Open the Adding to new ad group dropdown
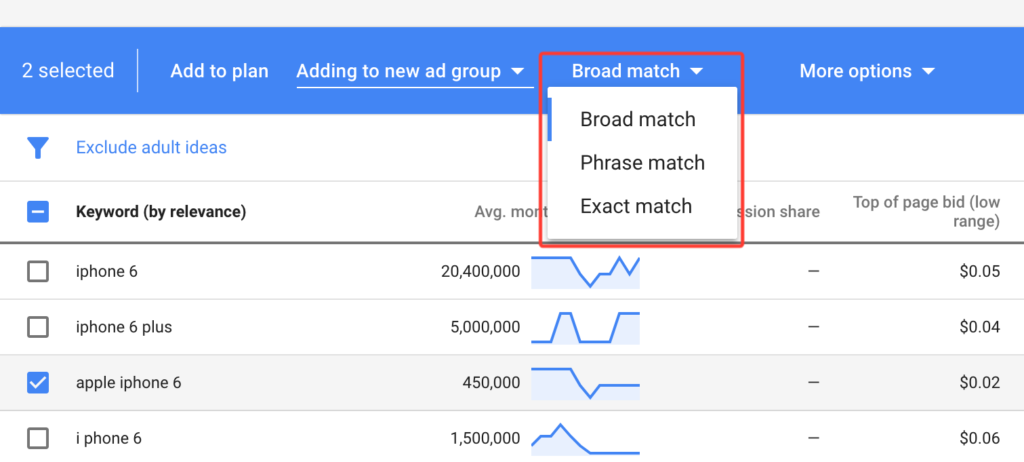The width and height of the screenshot is (1024, 462). click(x=411, y=71)
